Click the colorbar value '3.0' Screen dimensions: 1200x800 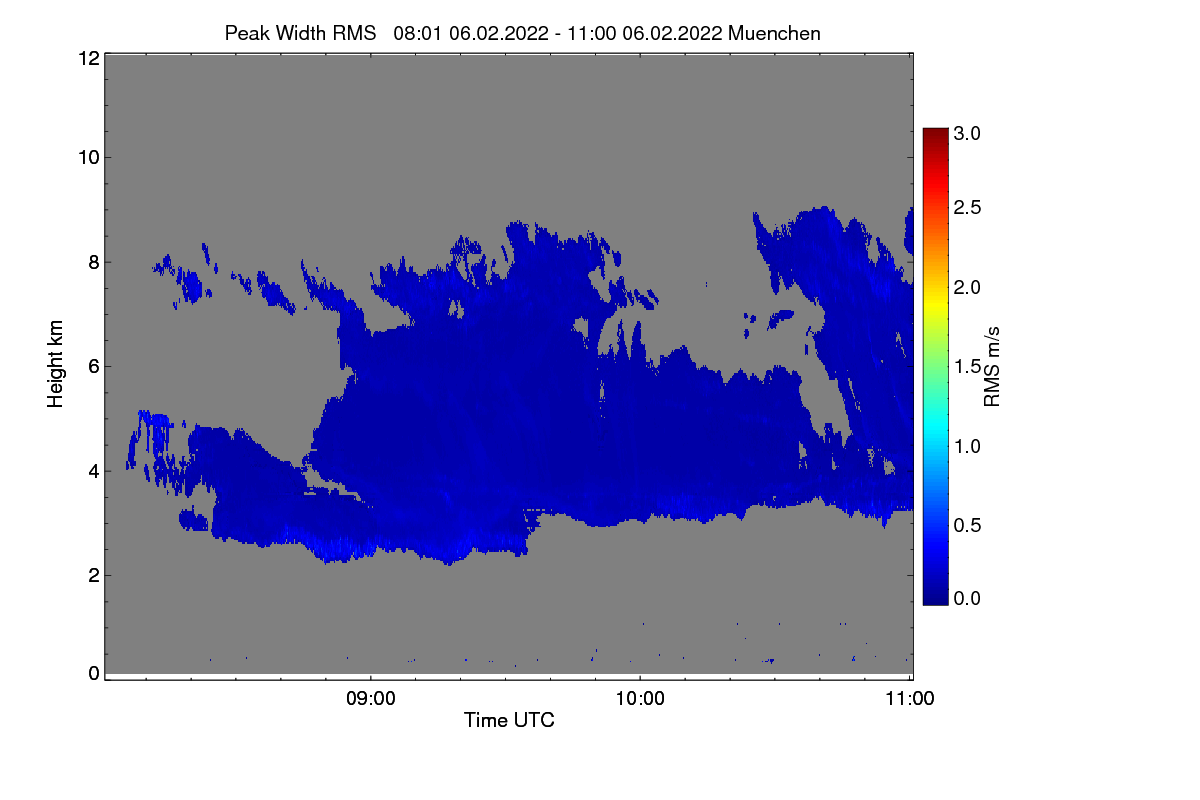[x=967, y=132]
